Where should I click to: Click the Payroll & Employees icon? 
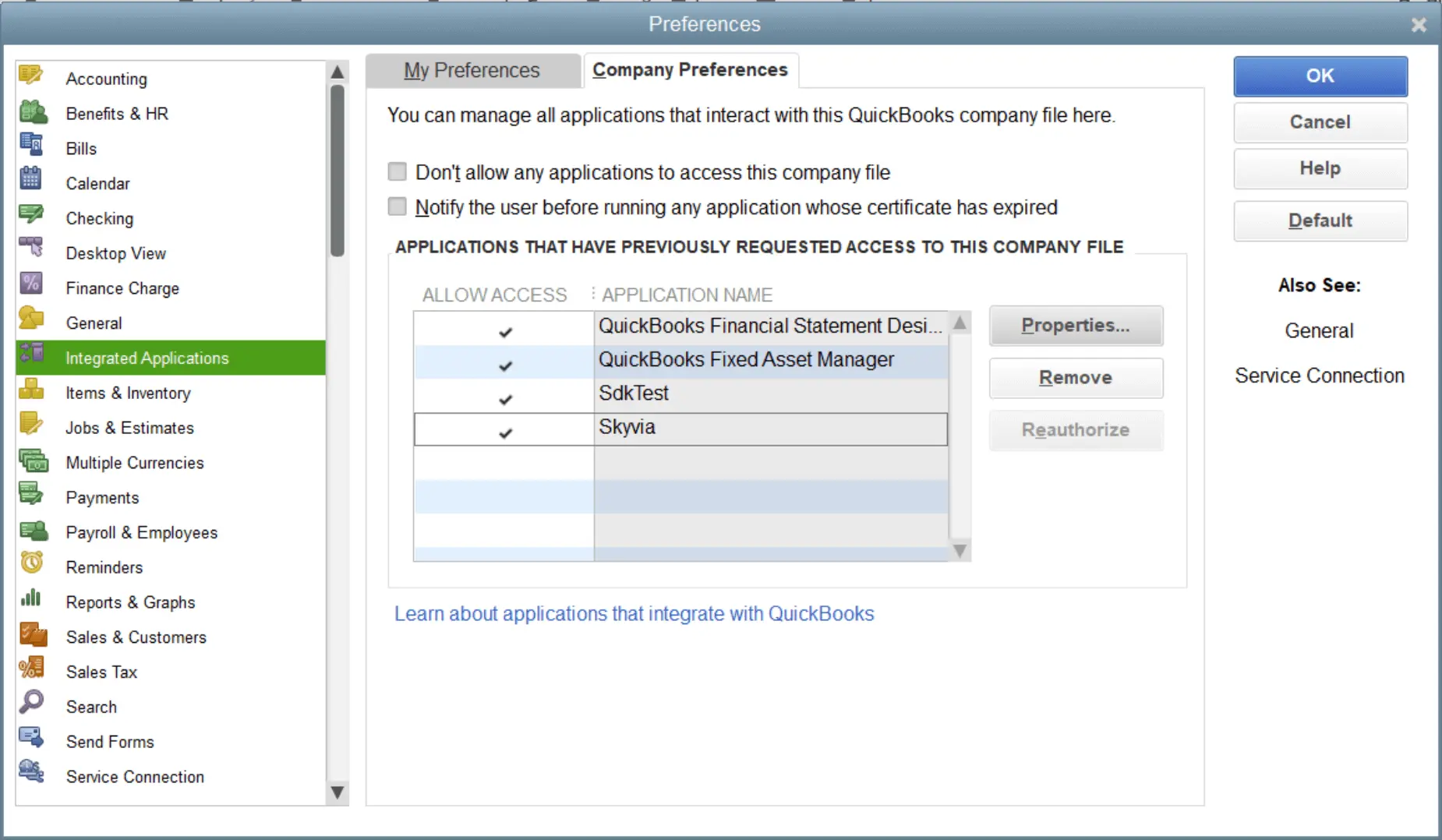click(x=34, y=531)
